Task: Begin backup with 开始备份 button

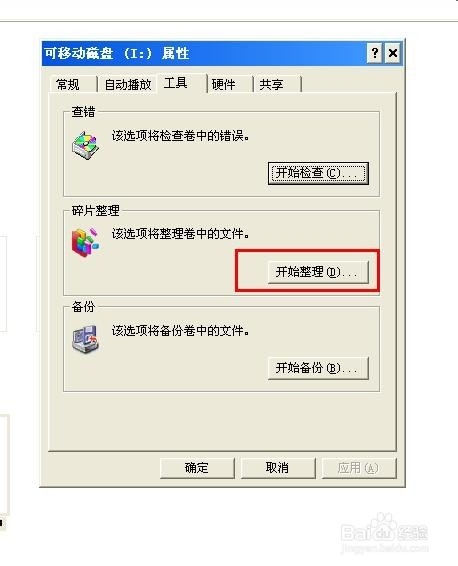Action: click(318, 368)
